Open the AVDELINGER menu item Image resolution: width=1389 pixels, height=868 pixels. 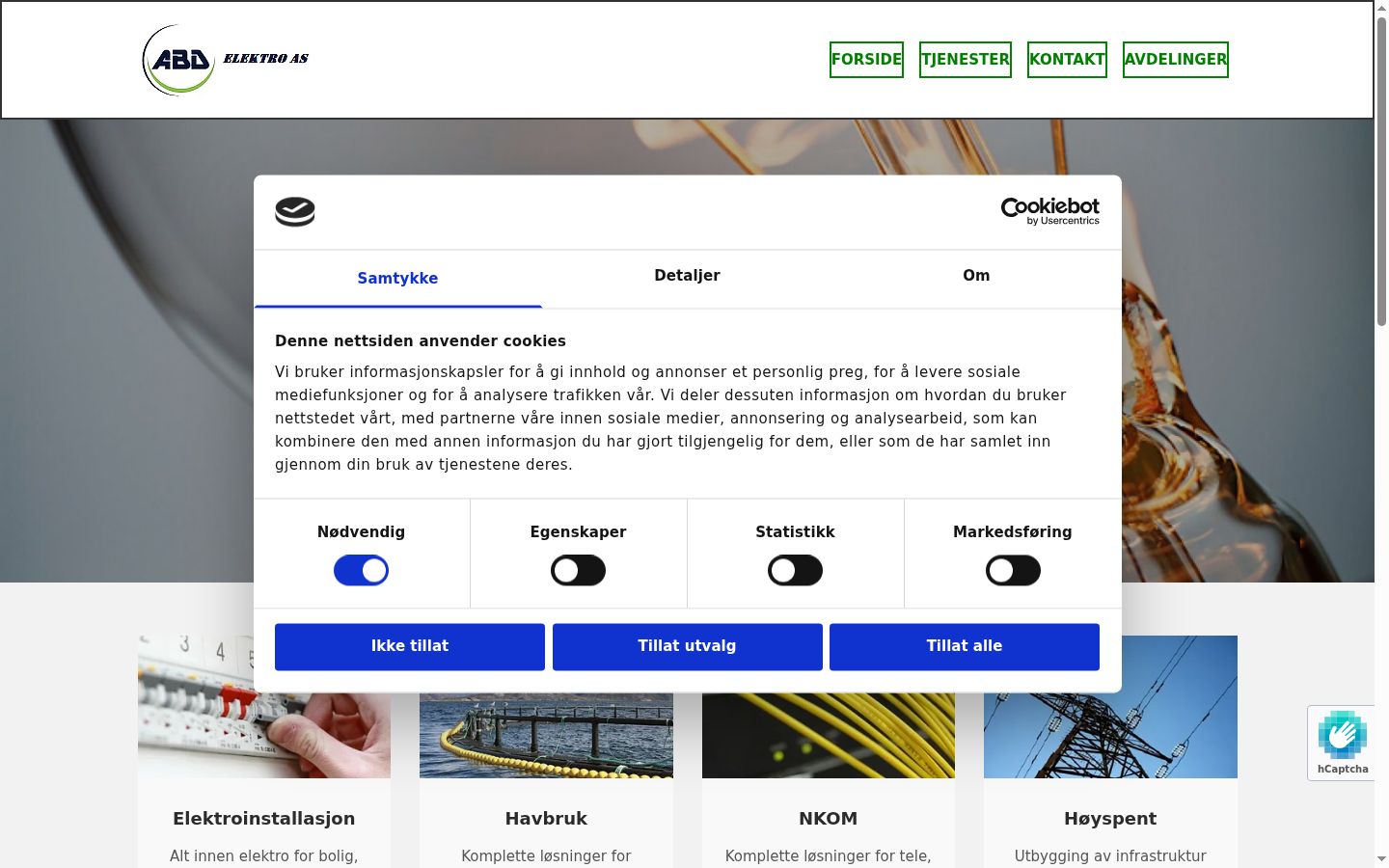coord(1176,60)
